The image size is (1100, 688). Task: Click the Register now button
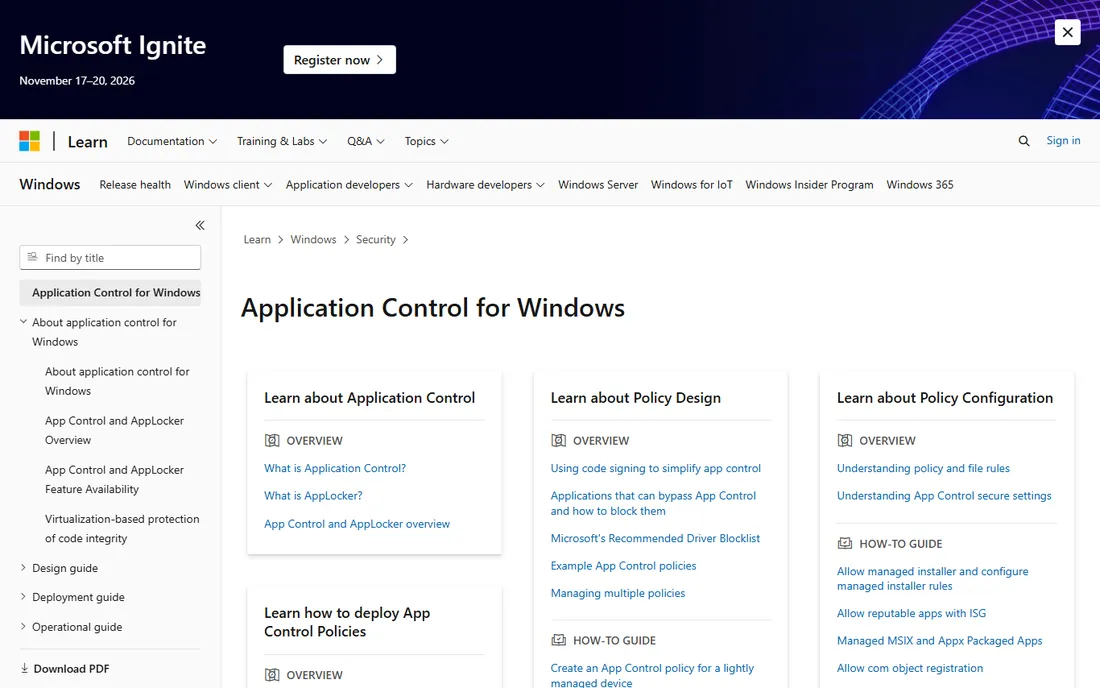coord(340,60)
